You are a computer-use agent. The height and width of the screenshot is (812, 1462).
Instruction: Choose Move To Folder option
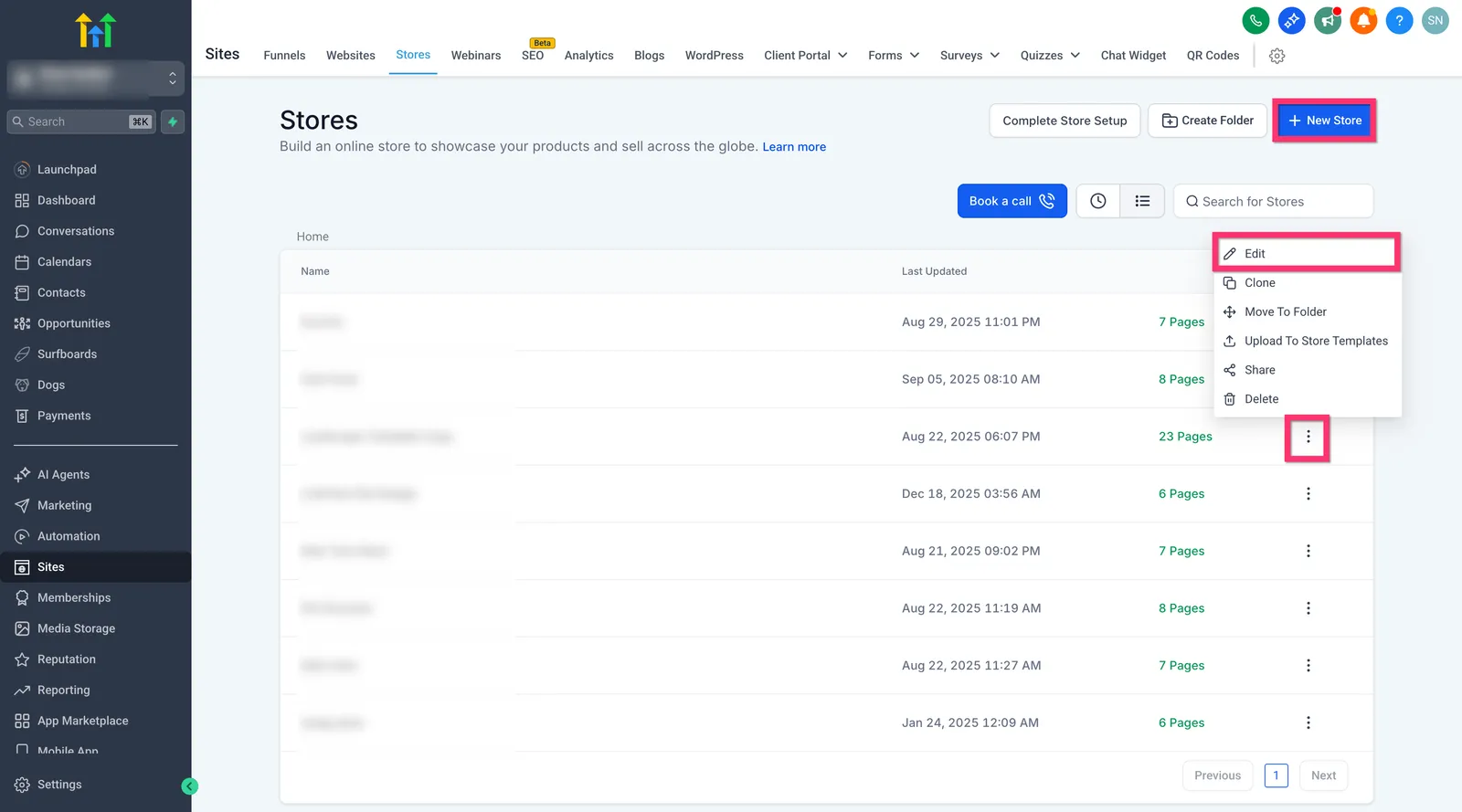click(1307, 312)
